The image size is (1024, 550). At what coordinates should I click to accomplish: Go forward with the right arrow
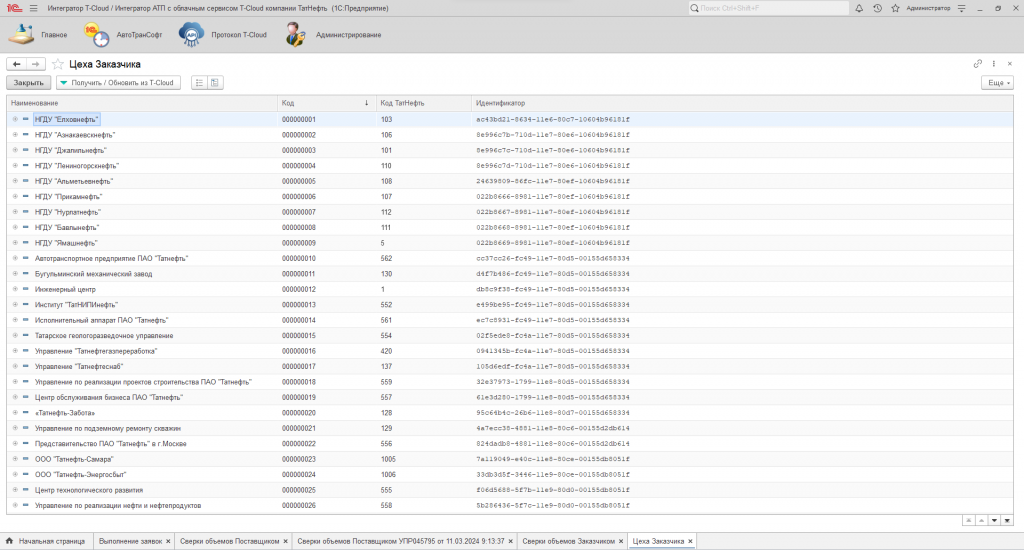click(x=36, y=64)
